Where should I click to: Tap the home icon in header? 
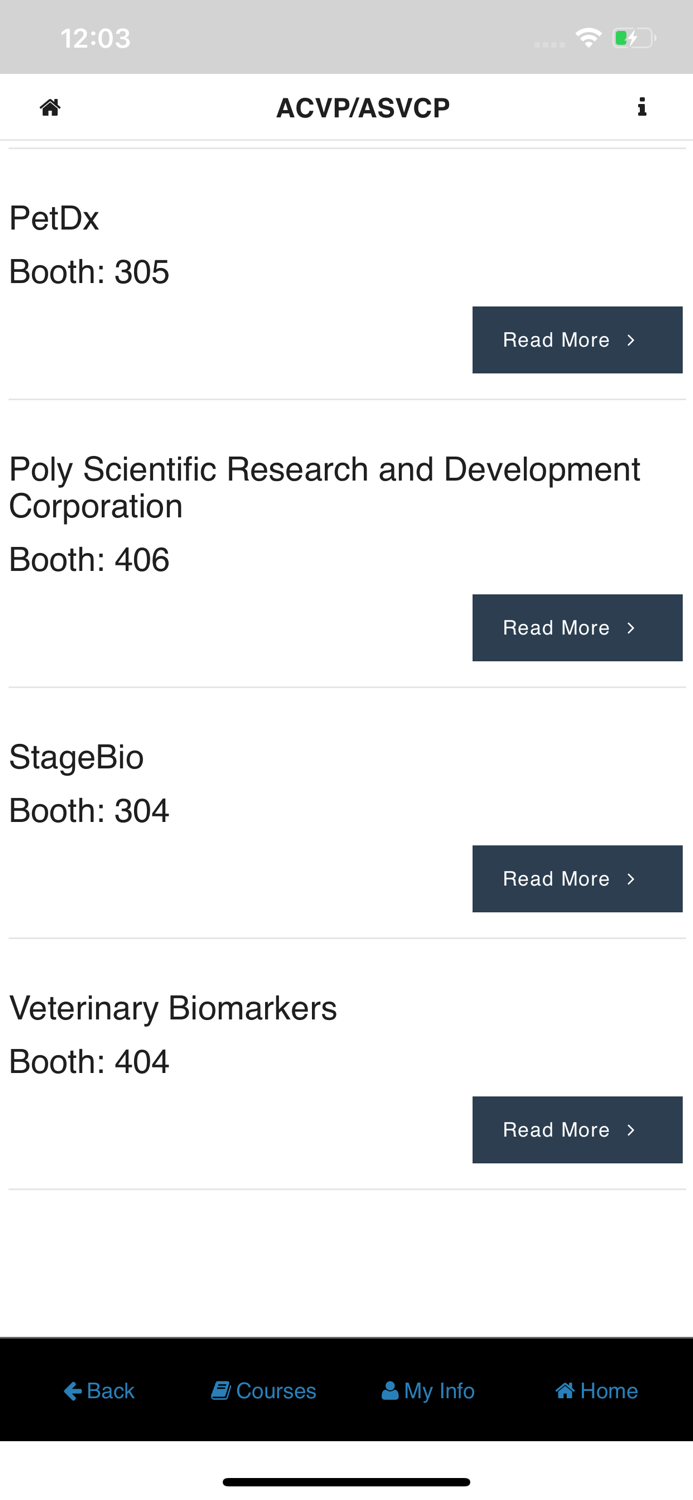50,107
